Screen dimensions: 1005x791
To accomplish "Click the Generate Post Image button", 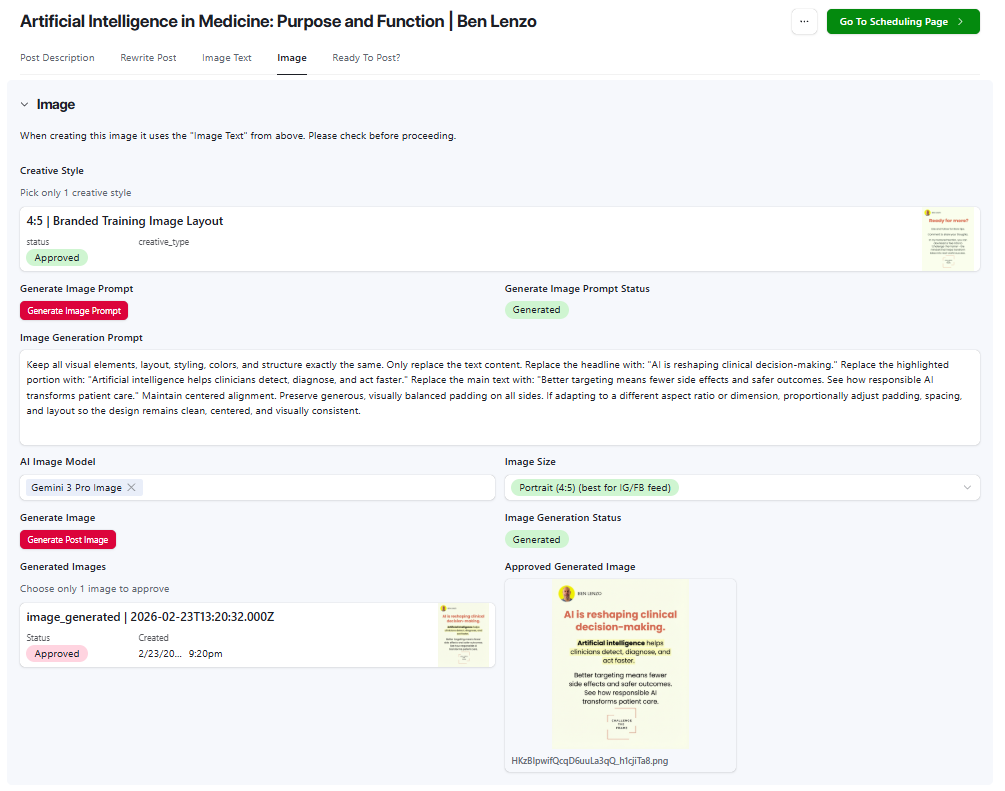I will click(67, 540).
